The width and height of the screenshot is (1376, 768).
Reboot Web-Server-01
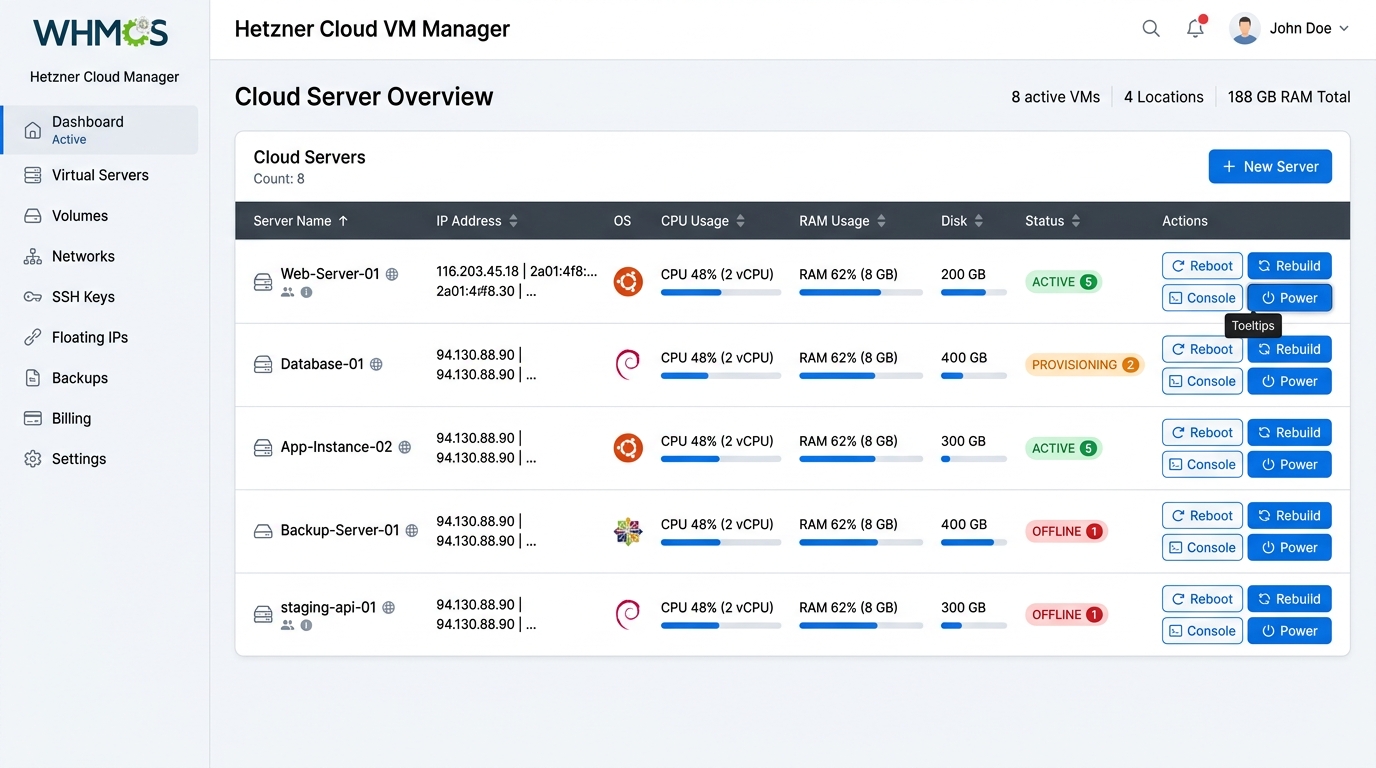tap(1202, 266)
